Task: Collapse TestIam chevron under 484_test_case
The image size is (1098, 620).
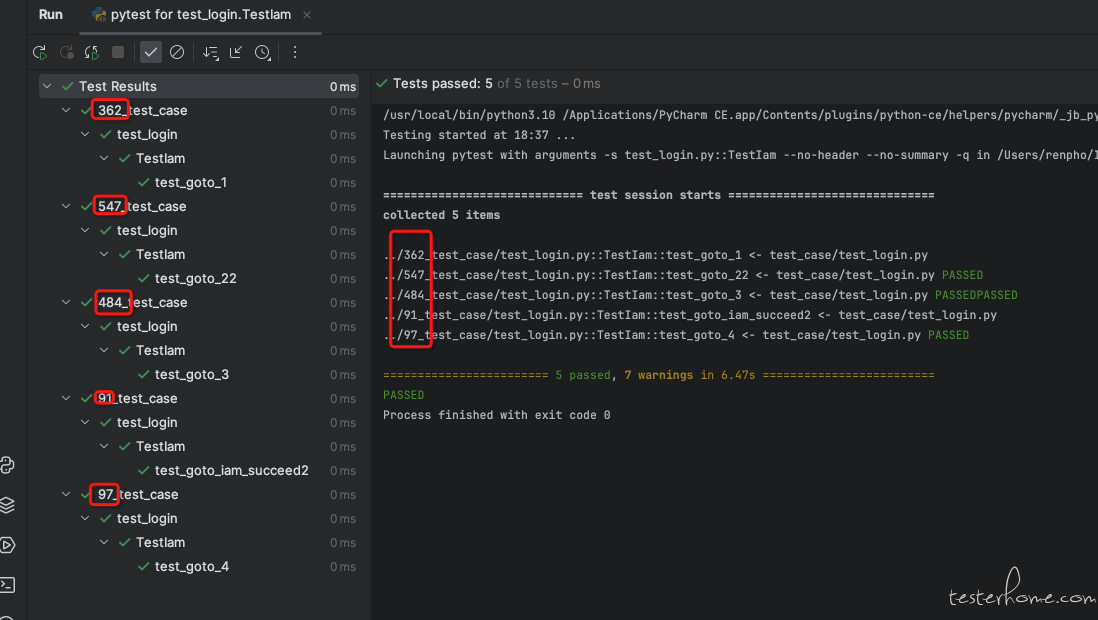Action: coord(104,350)
